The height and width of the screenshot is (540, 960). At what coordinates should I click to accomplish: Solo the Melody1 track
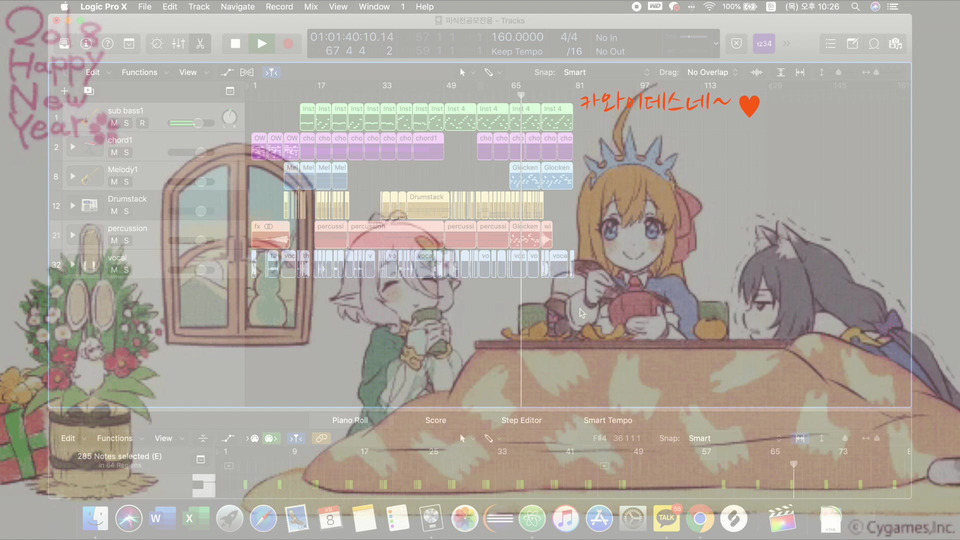pos(127,182)
